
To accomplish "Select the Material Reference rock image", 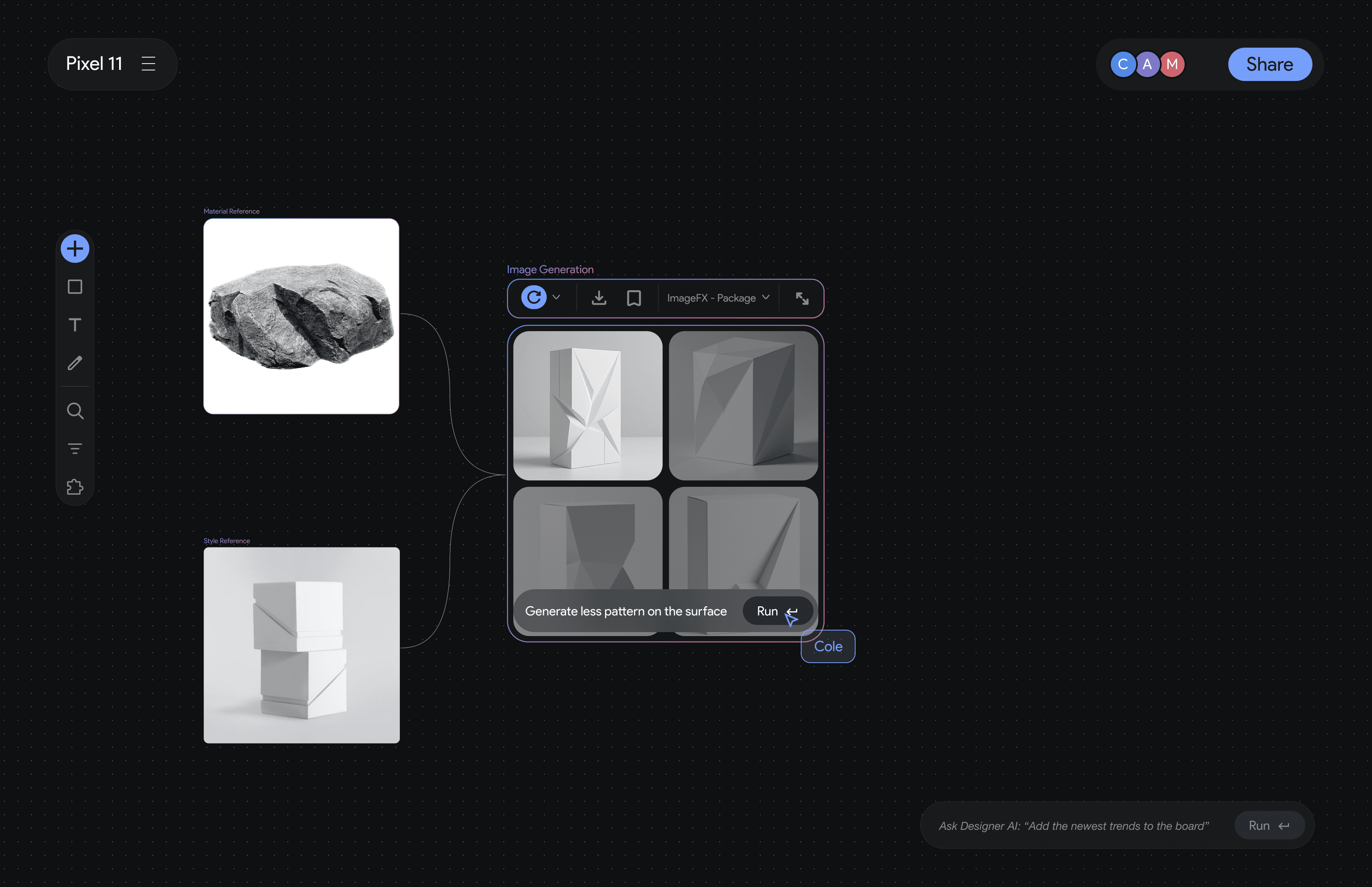I will (x=301, y=316).
